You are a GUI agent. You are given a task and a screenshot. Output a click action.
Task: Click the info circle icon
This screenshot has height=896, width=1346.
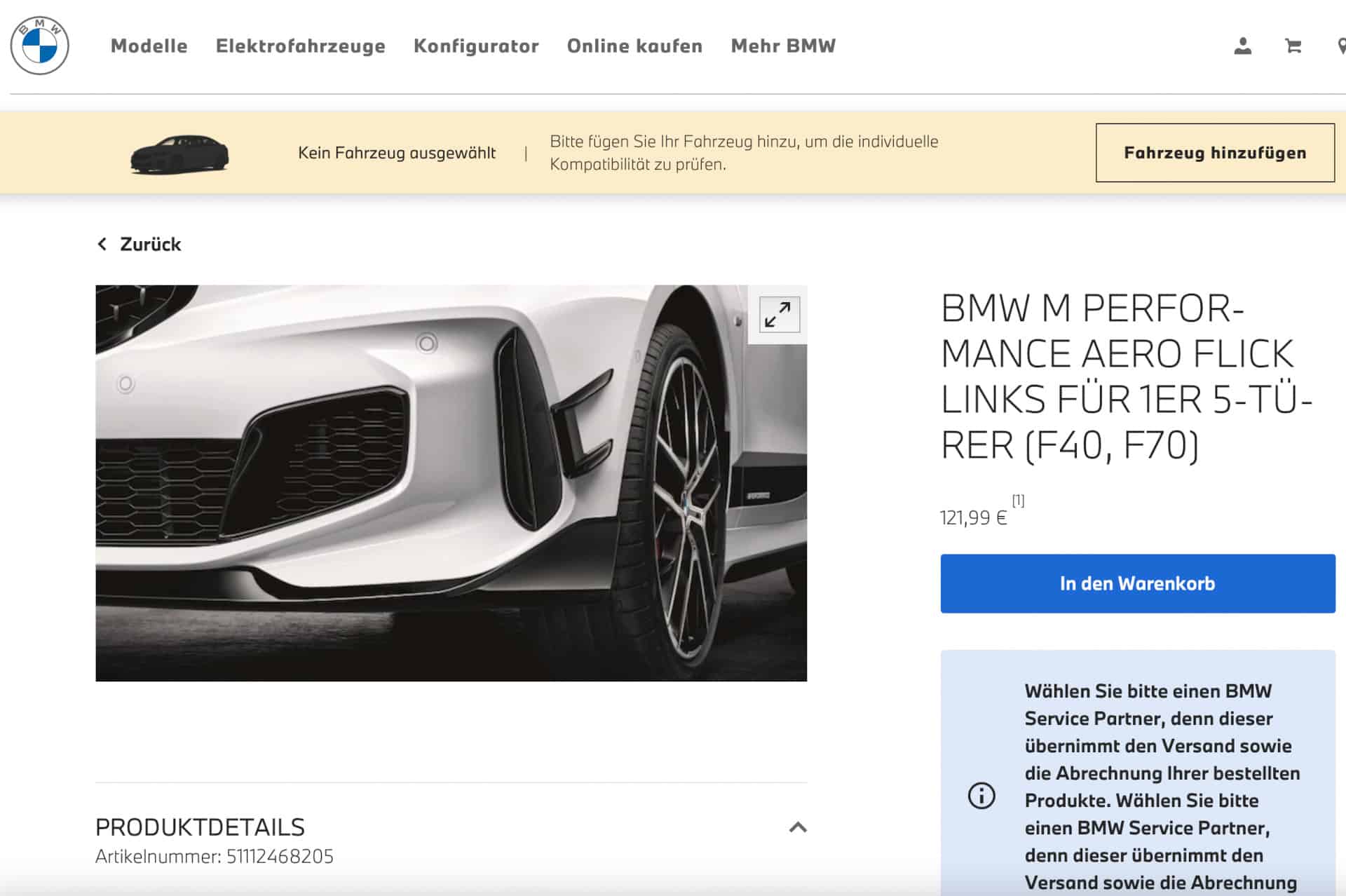(x=981, y=796)
